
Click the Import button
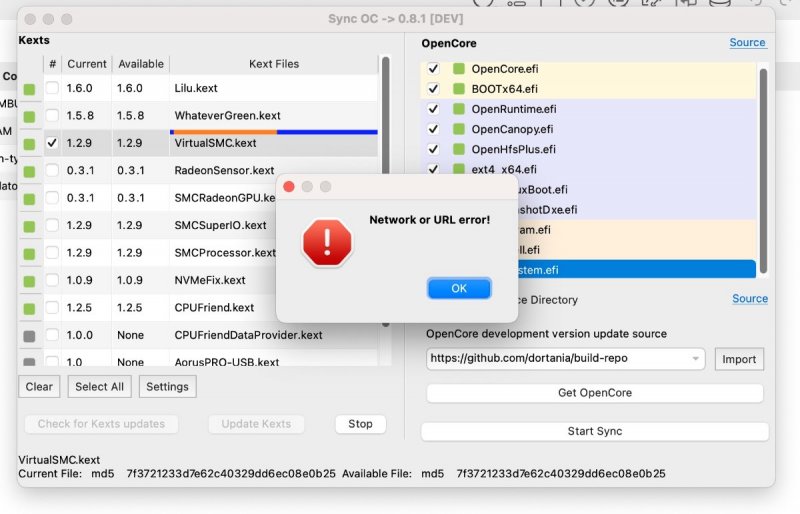click(739, 359)
